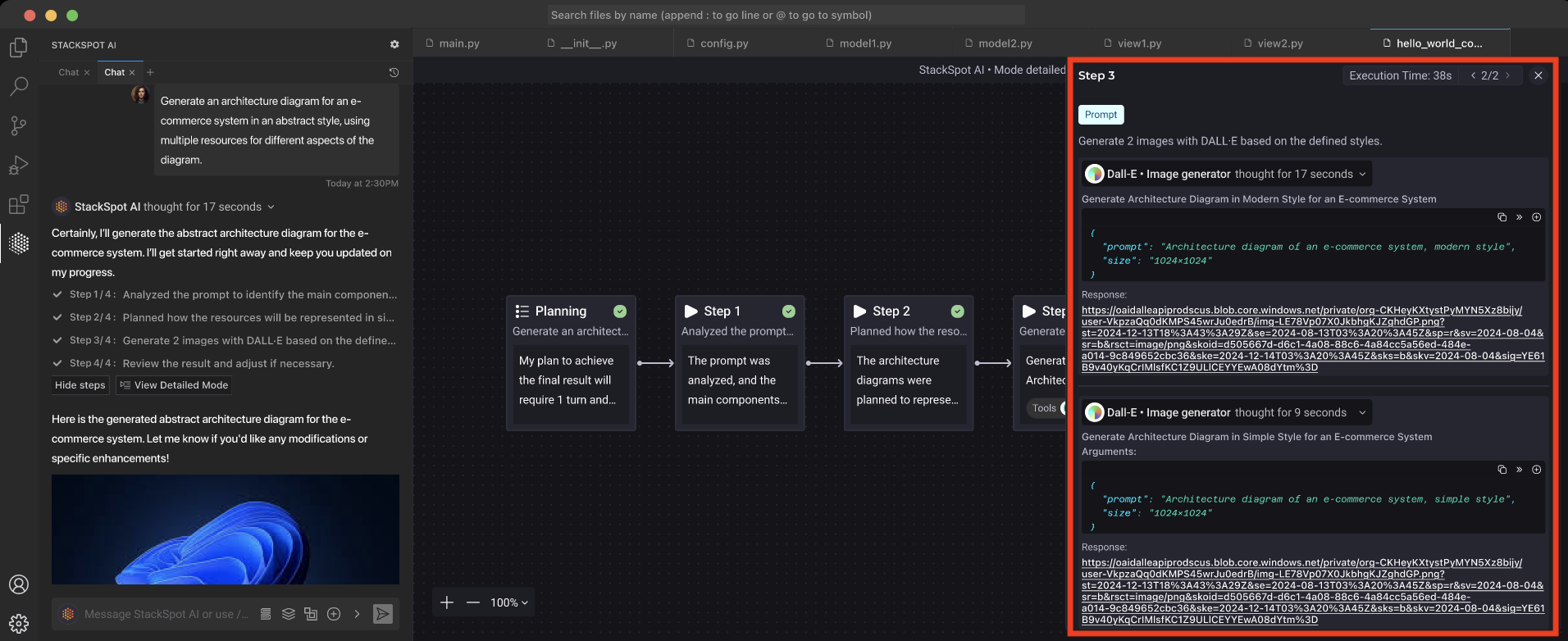This screenshot has width=1568, height=641.
Task: Click the chat history clock icon
Action: click(394, 72)
